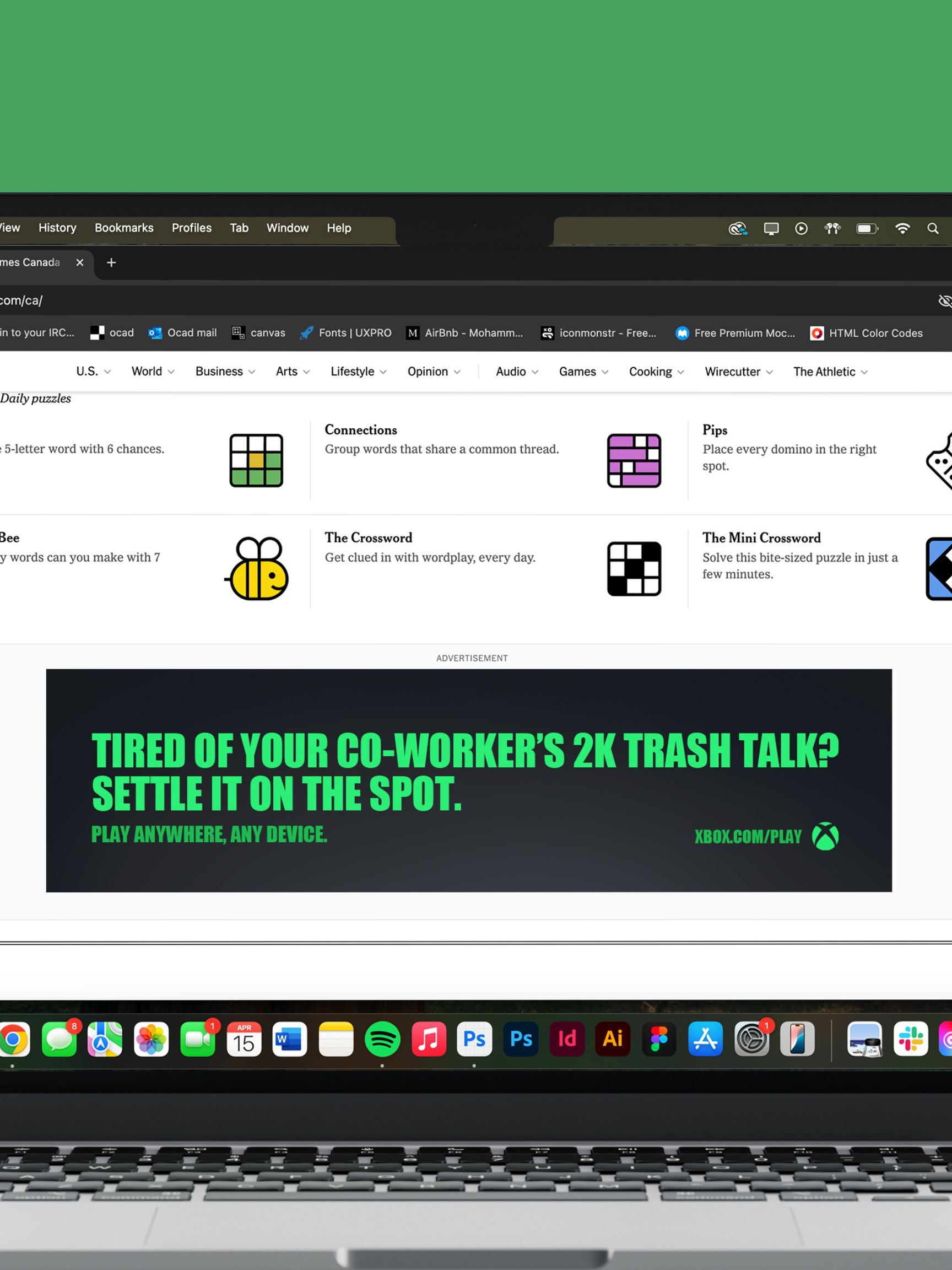Click the Xbox advertisement banner

469,781
